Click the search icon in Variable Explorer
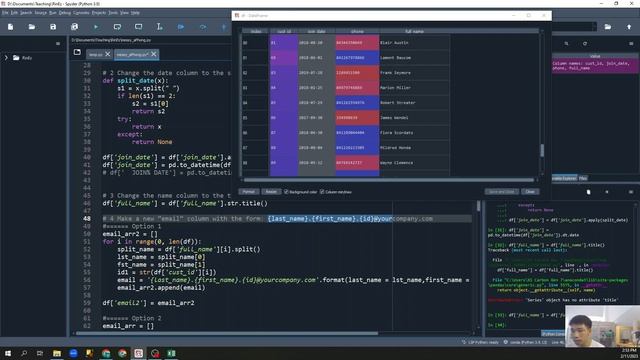This screenshot has height=360, width=640. pyautogui.click(x=567, y=43)
